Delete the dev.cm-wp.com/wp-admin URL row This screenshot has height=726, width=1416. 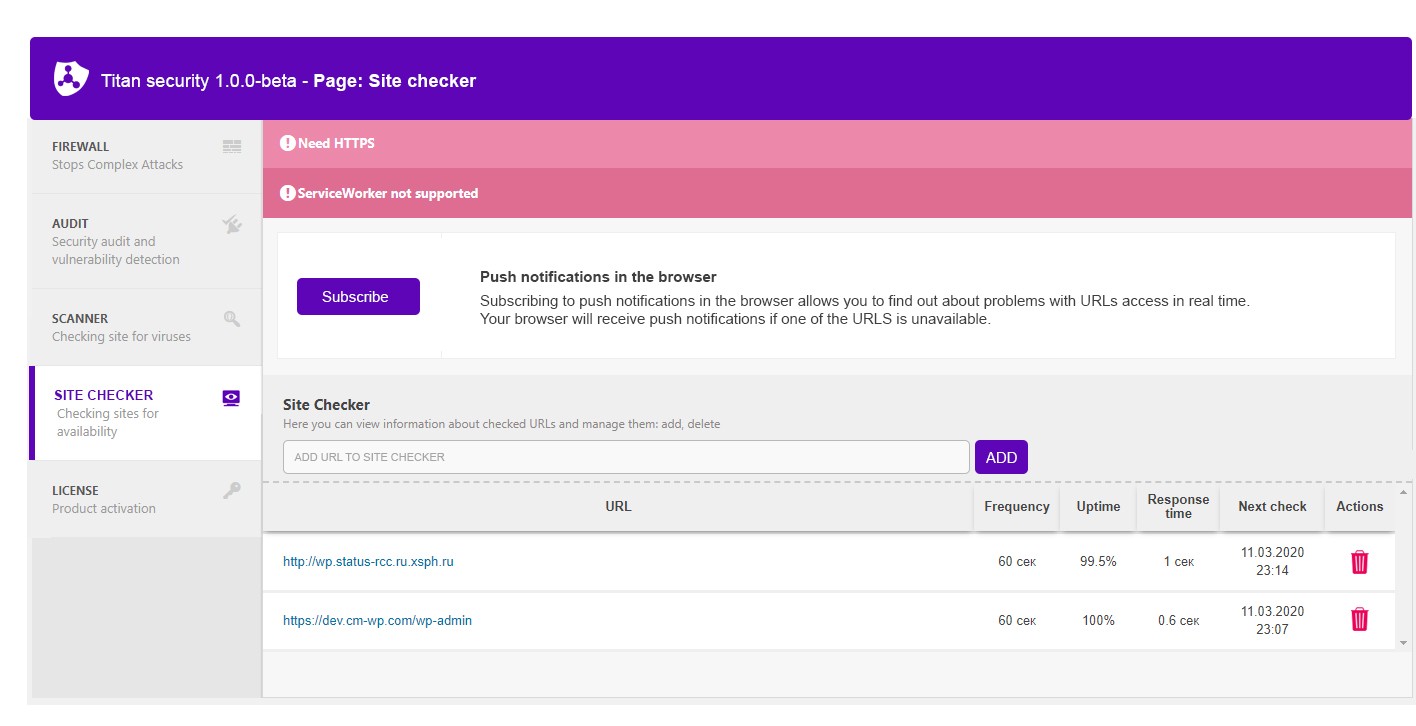click(1359, 620)
